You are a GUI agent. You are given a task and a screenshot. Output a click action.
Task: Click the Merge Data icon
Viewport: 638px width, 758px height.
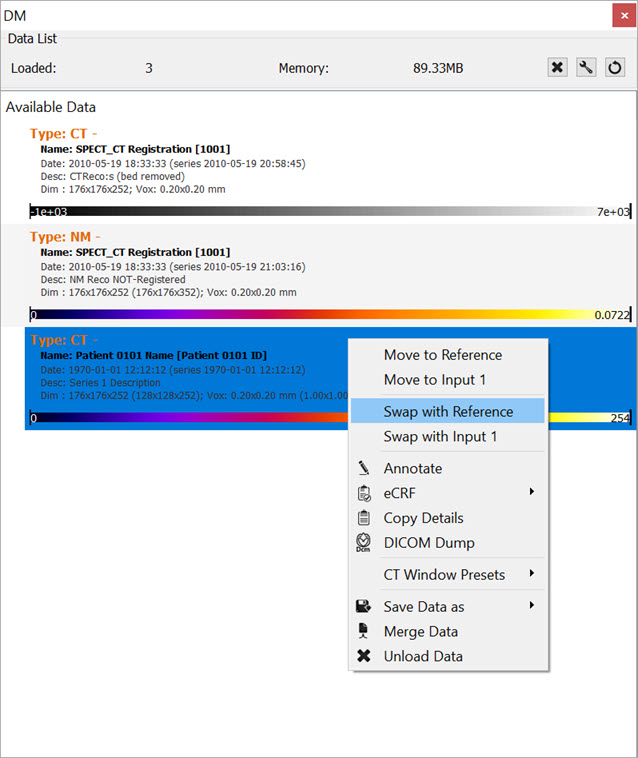pos(364,631)
